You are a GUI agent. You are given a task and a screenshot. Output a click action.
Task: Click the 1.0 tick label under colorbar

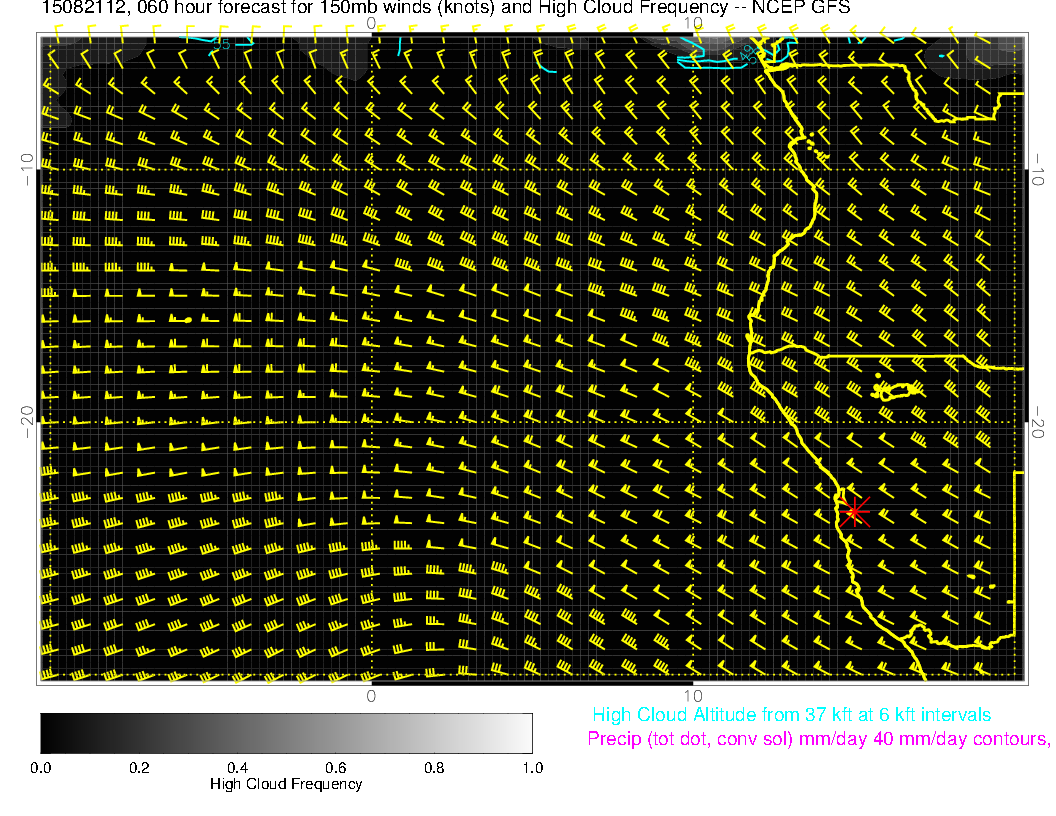[532, 768]
